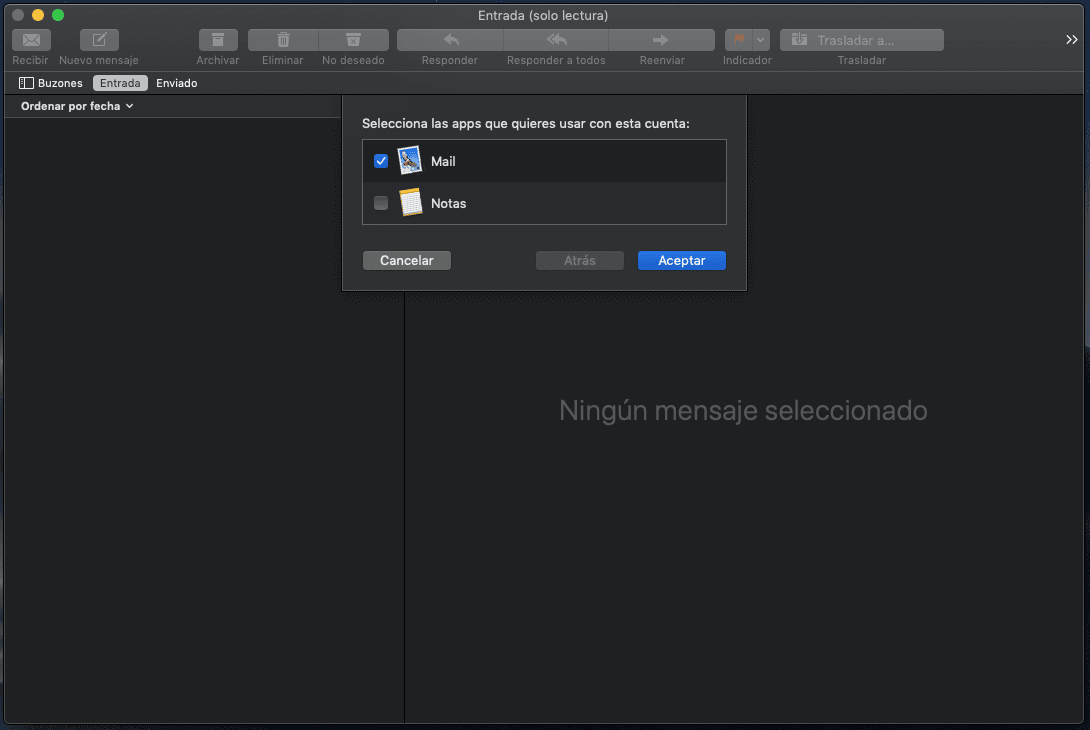Uncheck the Mail app checkbox
The height and width of the screenshot is (730, 1090).
[x=381, y=161]
